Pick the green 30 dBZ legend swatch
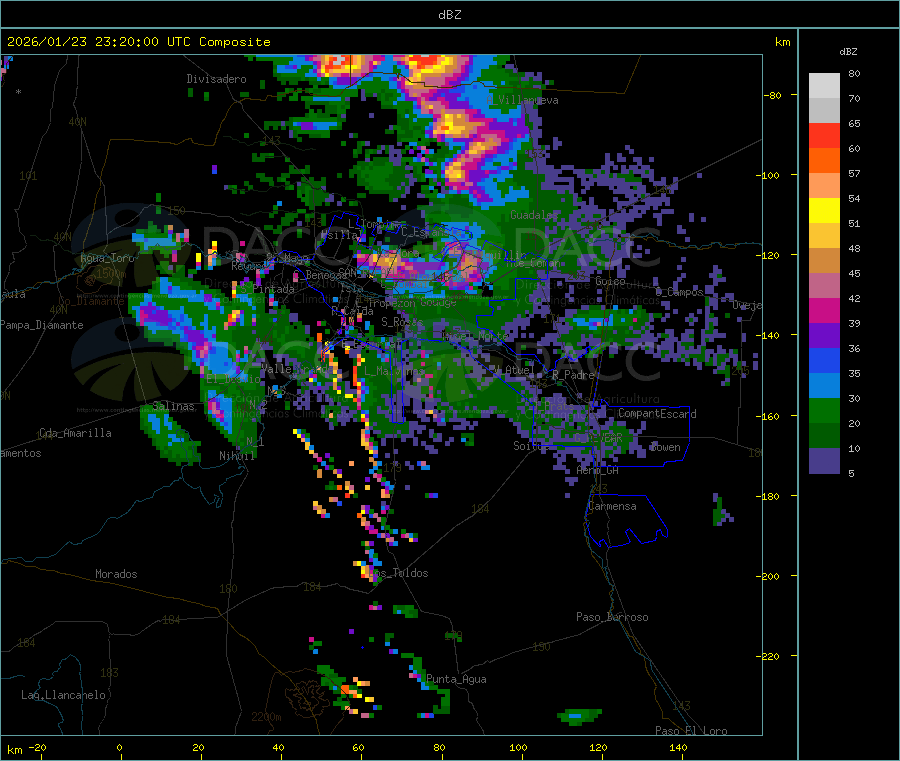Image resolution: width=900 pixels, height=761 pixels. click(824, 410)
